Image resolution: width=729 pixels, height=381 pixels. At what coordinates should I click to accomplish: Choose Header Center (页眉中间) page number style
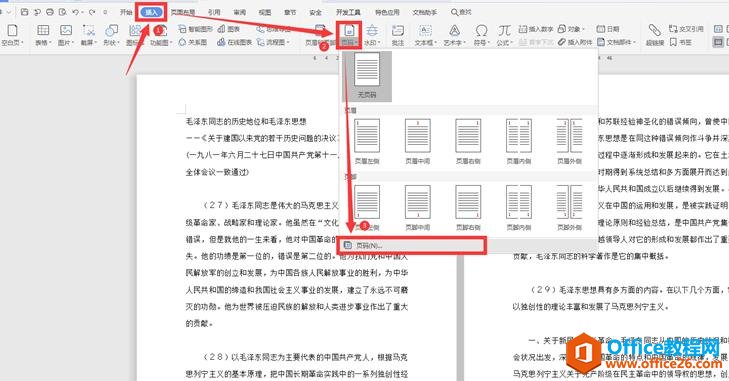click(418, 141)
